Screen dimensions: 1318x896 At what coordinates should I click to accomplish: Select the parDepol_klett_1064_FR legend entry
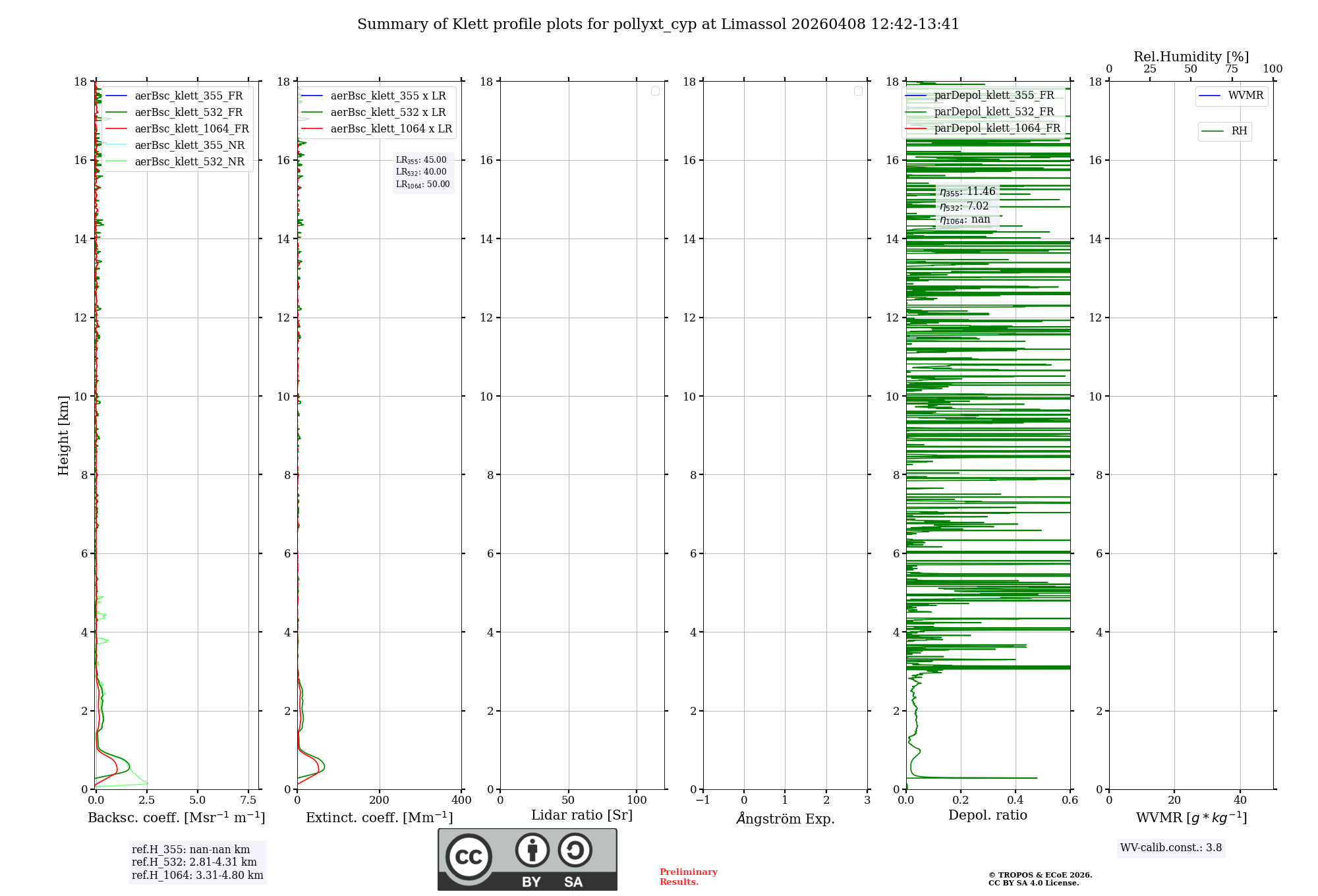[x=996, y=128]
